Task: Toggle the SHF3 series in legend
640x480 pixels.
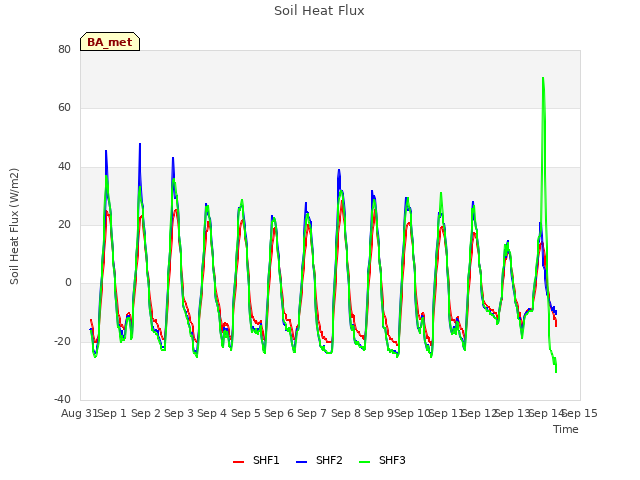Action: pyautogui.click(x=382, y=460)
